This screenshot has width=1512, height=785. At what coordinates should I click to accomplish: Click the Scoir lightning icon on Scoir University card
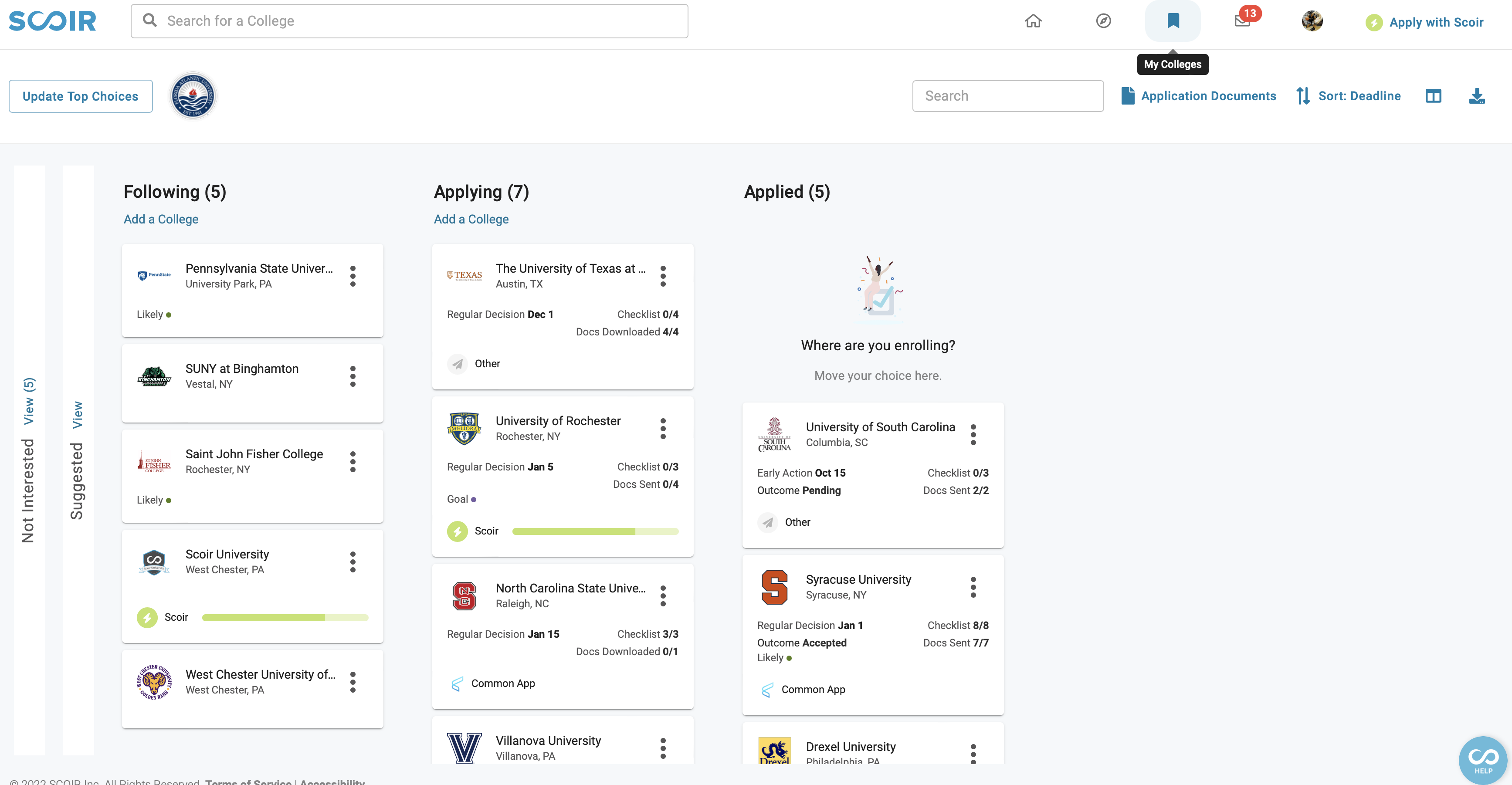pyautogui.click(x=147, y=617)
